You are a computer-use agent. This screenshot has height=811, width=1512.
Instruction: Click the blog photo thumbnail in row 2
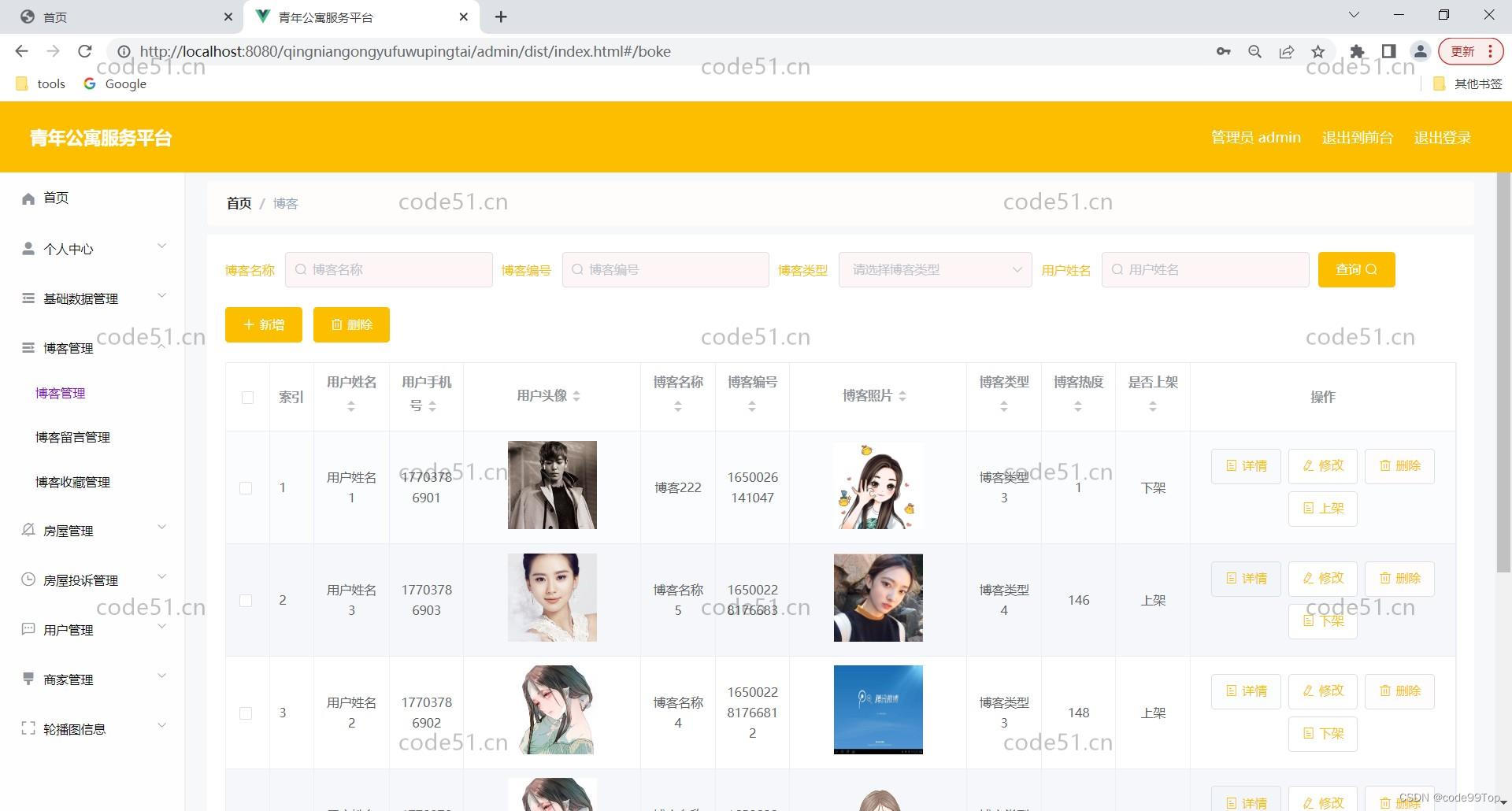point(878,598)
